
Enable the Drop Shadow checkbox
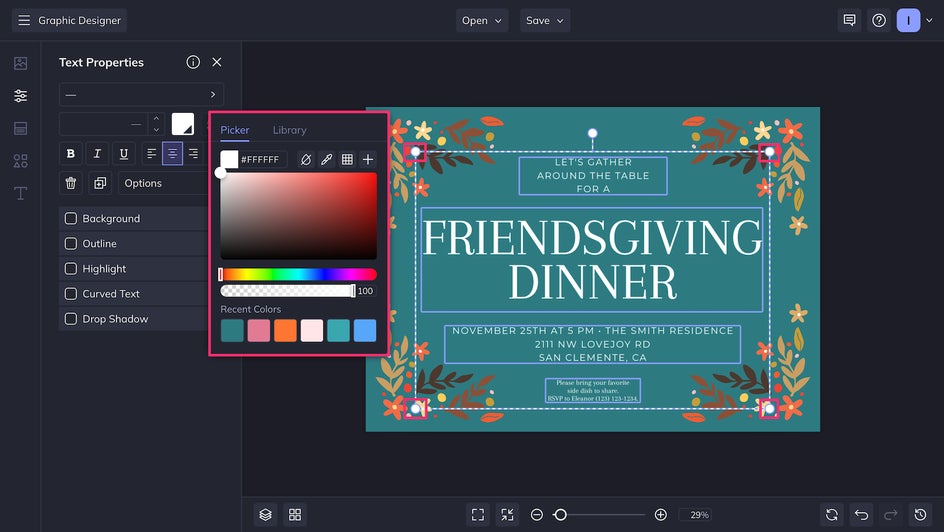click(x=70, y=319)
